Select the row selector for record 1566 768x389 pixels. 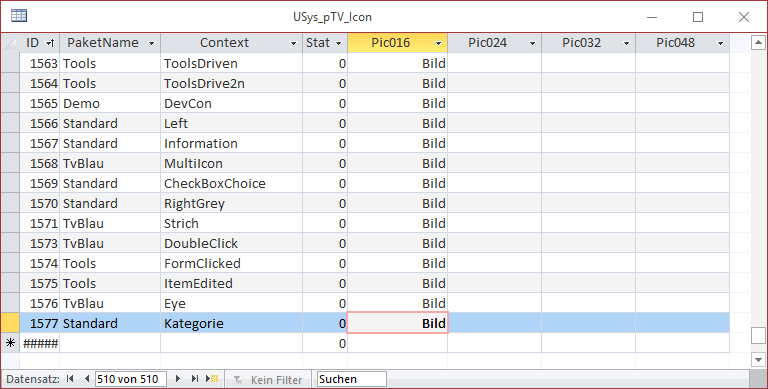(x=10, y=123)
